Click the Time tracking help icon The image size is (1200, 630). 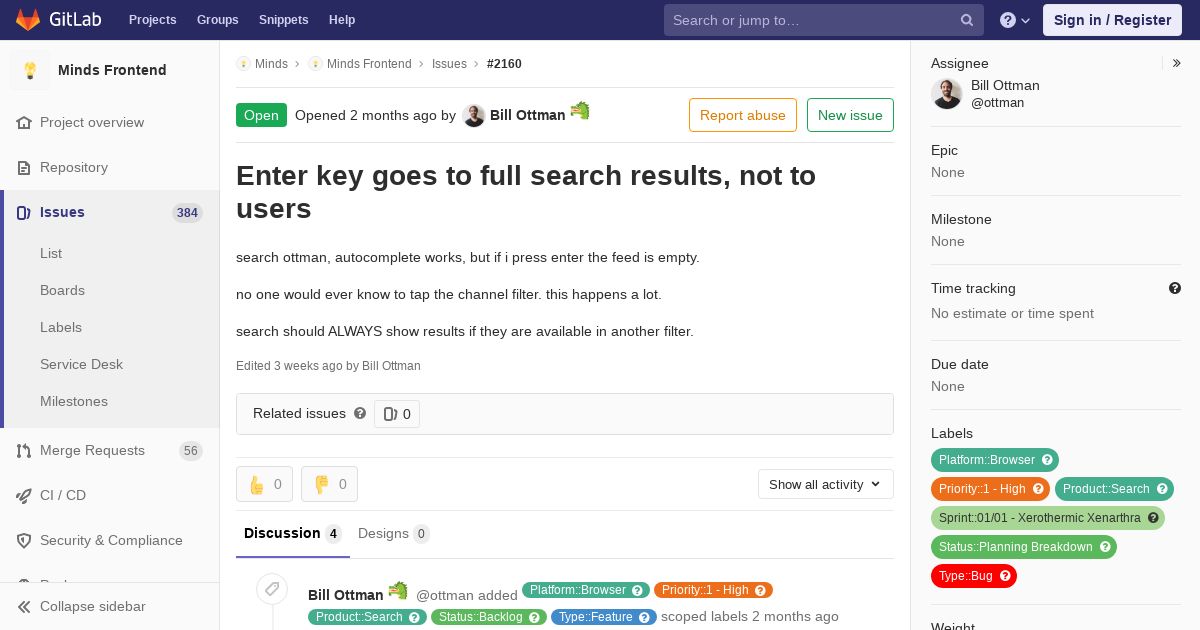point(1175,288)
